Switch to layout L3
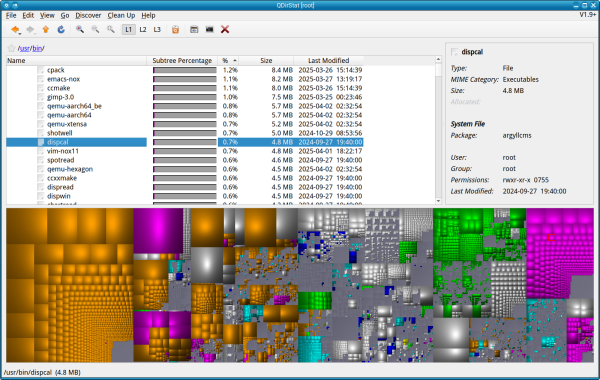The height and width of the screenshot is (380, 600). (x=157, y=29)
